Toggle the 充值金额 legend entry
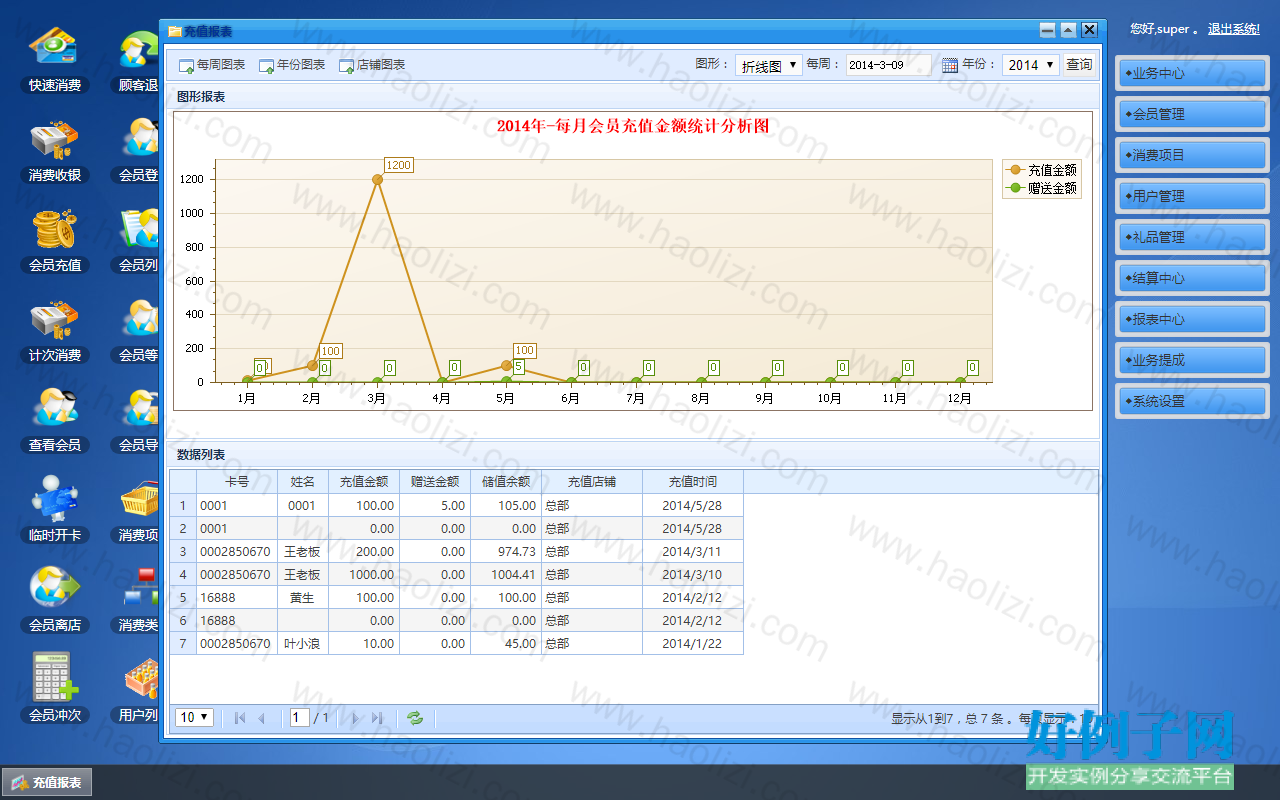This screenshot has width=1280, height=800. 1043,171
